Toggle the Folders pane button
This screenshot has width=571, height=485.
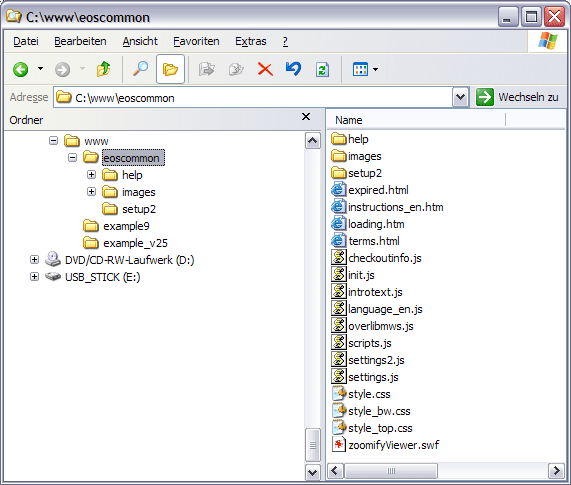point(170,69)
